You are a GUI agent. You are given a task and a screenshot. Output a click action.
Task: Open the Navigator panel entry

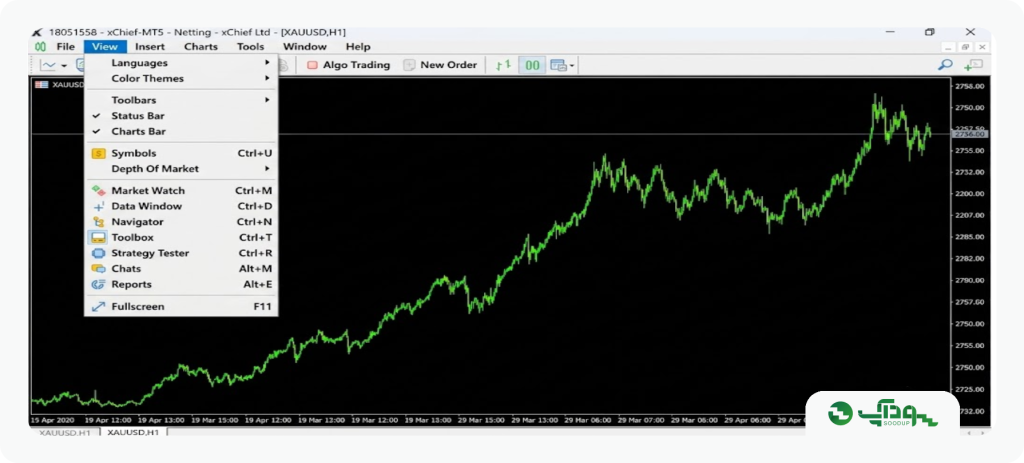tap(182, 222)
